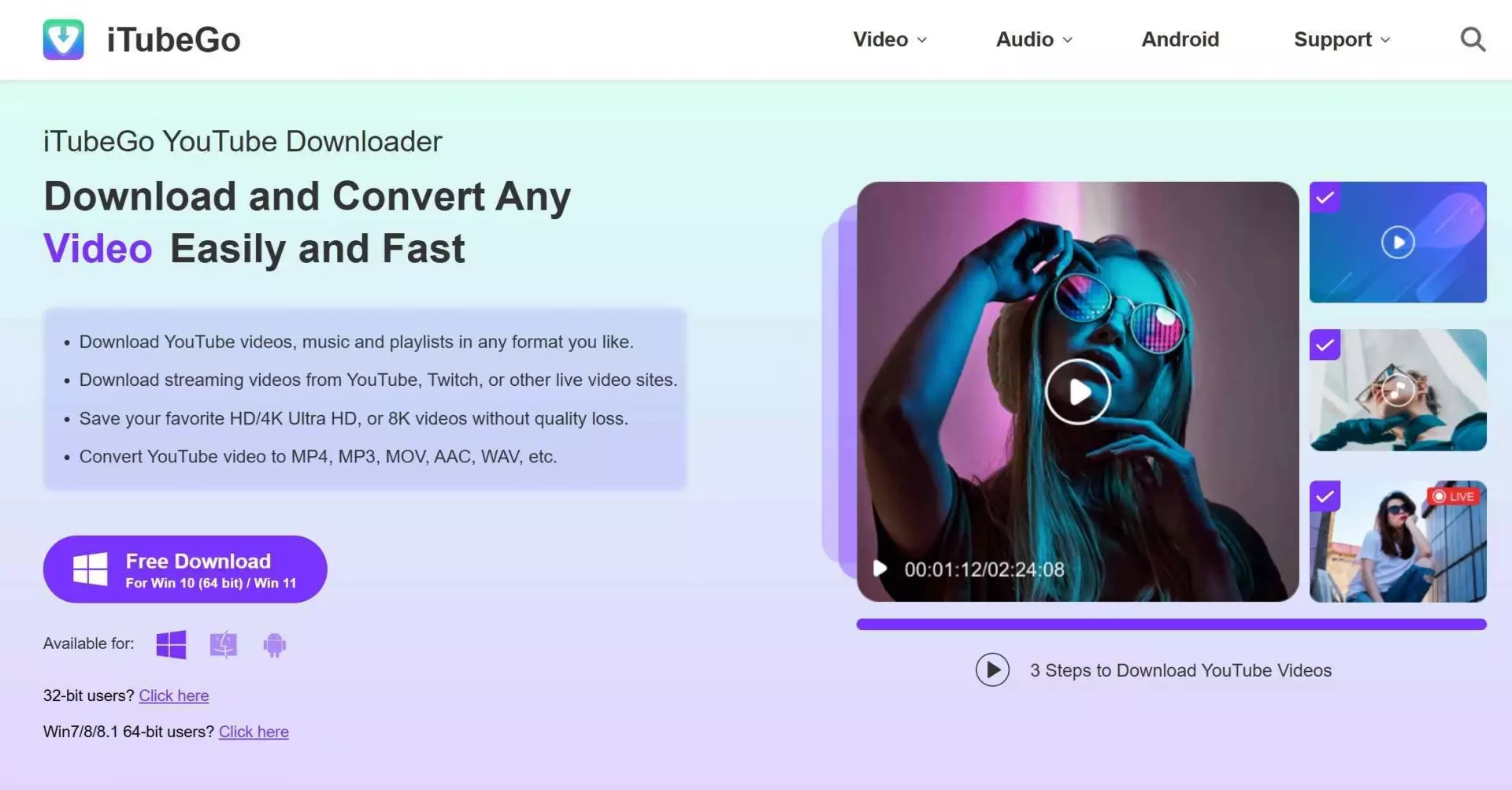Click the Download YouTube videos, music bullet
Screen dimensions: 1512x790
[356, 342]
